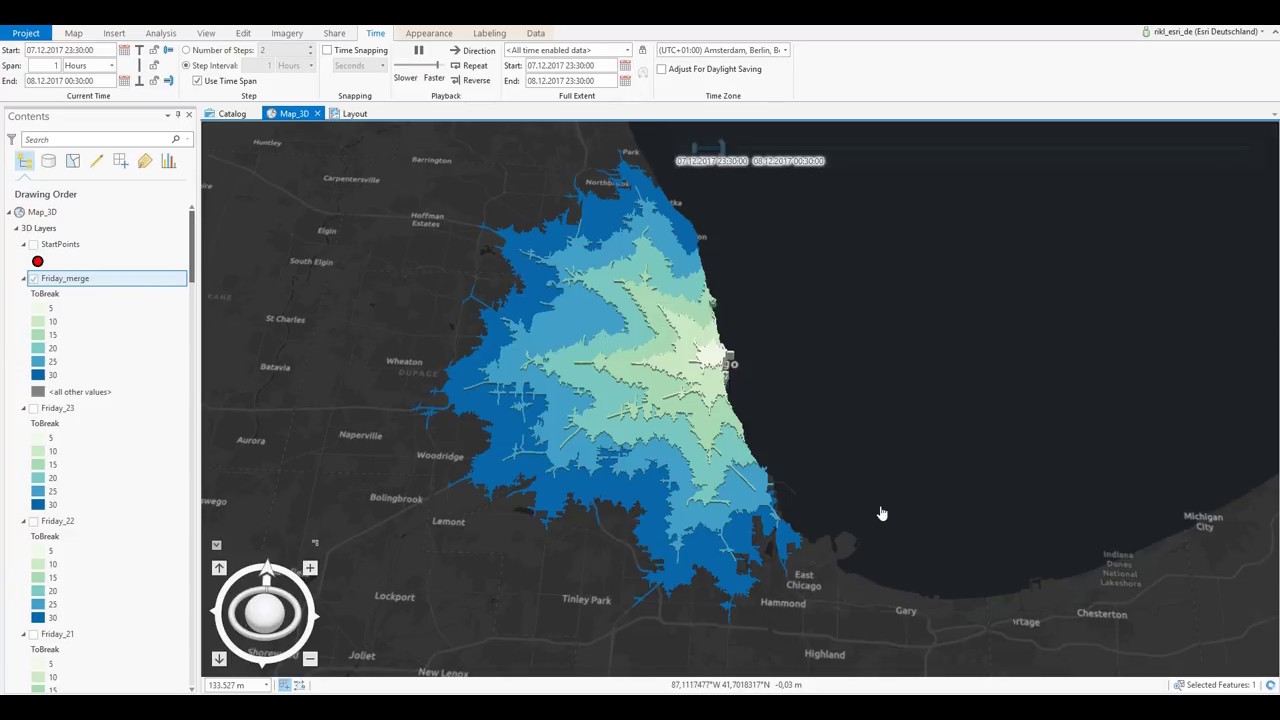Viewport: 1280px width, 720px height.
Task: Open the Span units Hours dropdown
Action: tap(110, 65)
